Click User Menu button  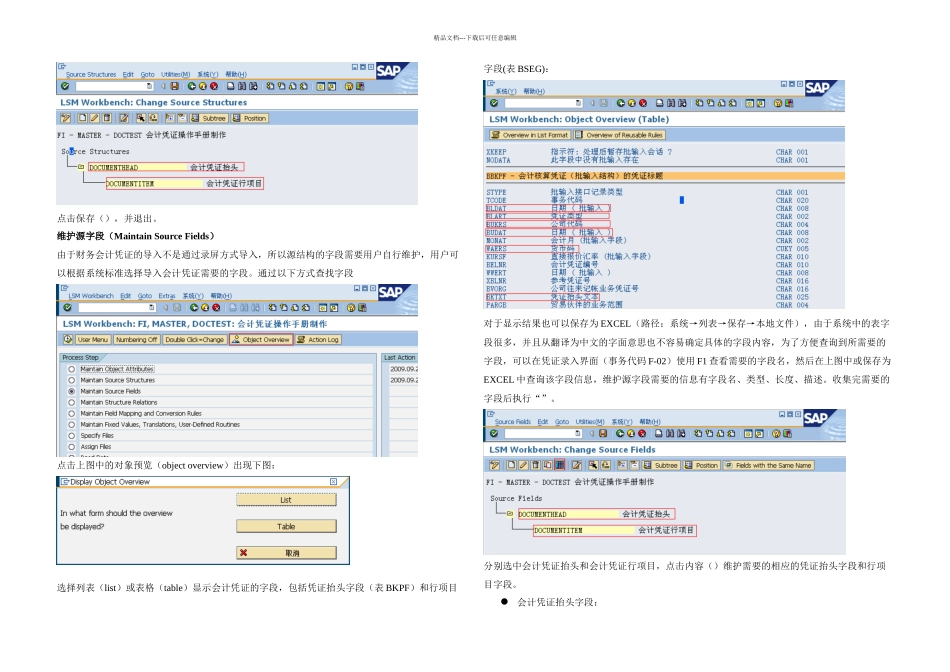[x=93, y=339]
